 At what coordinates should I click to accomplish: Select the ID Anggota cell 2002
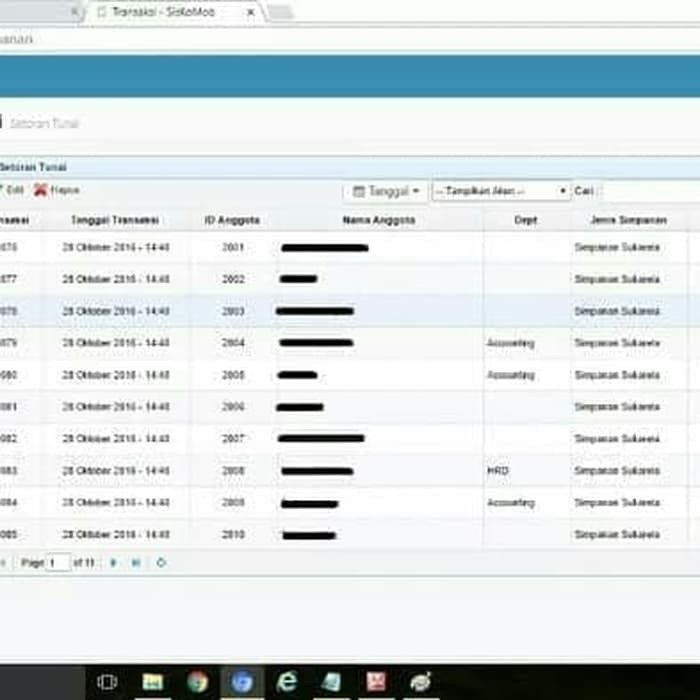233,279
